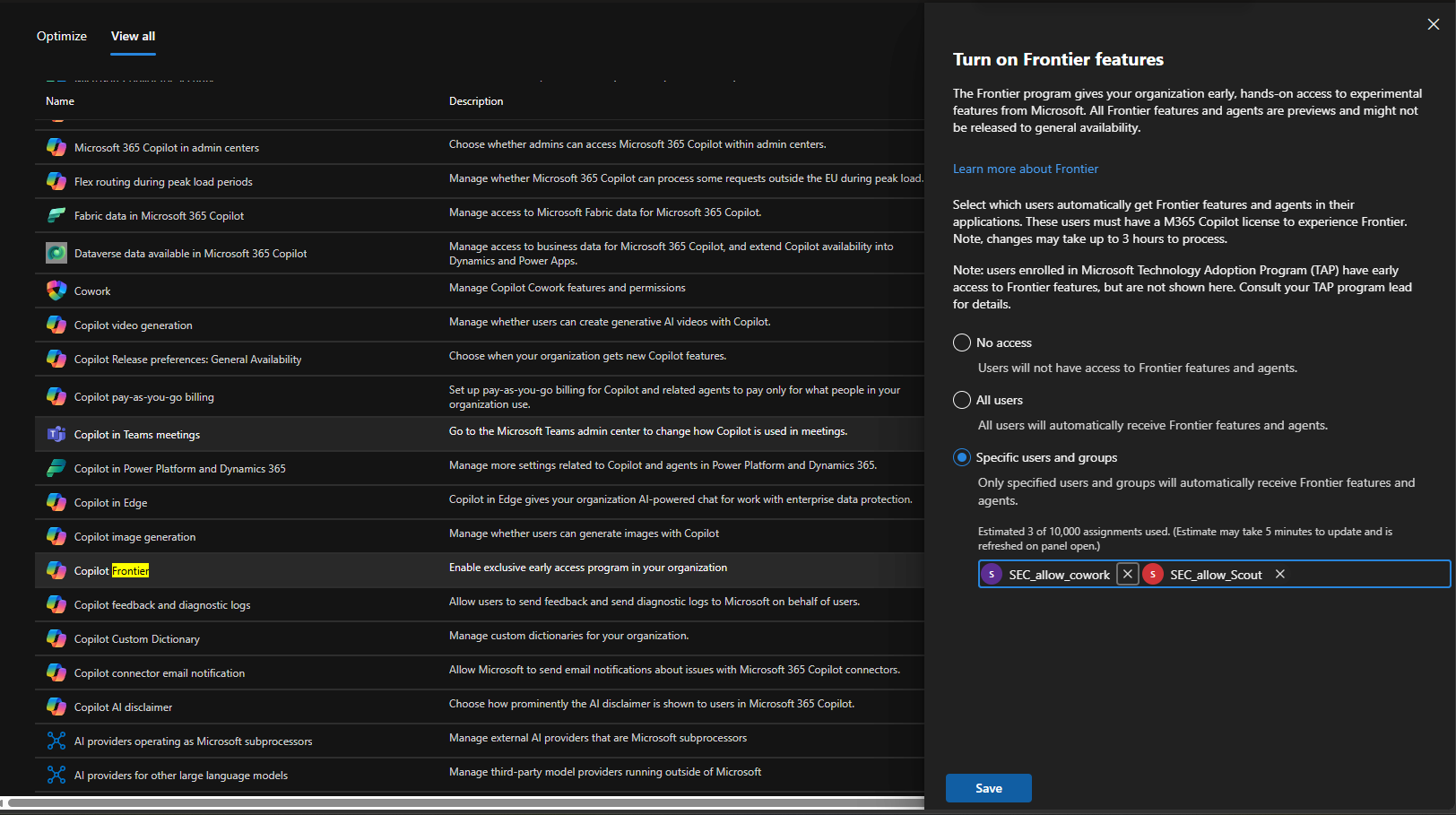The height and width of the screenshot is (815, 1456).
Task: Click the Copilot Custom Dictionary icon
Action: coord(56,638)
